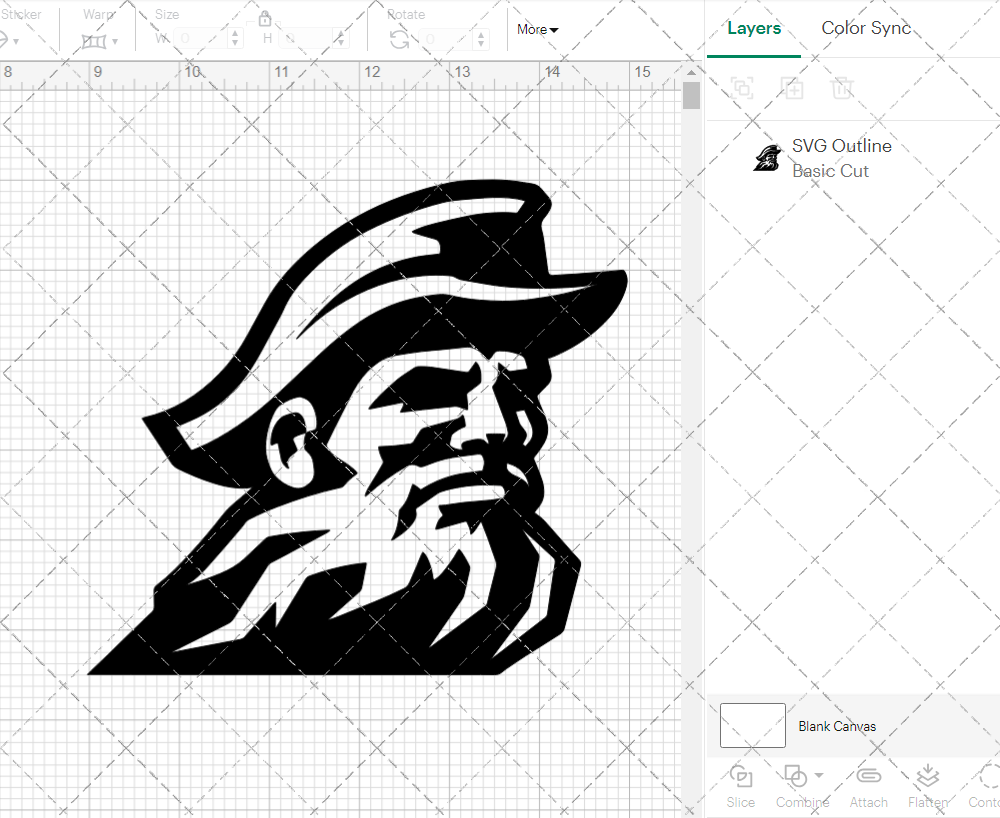The height and width of the screenshot is (818, 1000).
Task: Open Basic Cut operation for SVG Outline
Action: point(830,171)
